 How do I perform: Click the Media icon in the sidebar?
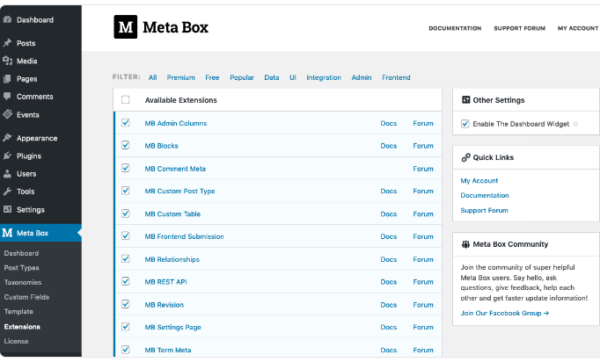tap(7, 61)
